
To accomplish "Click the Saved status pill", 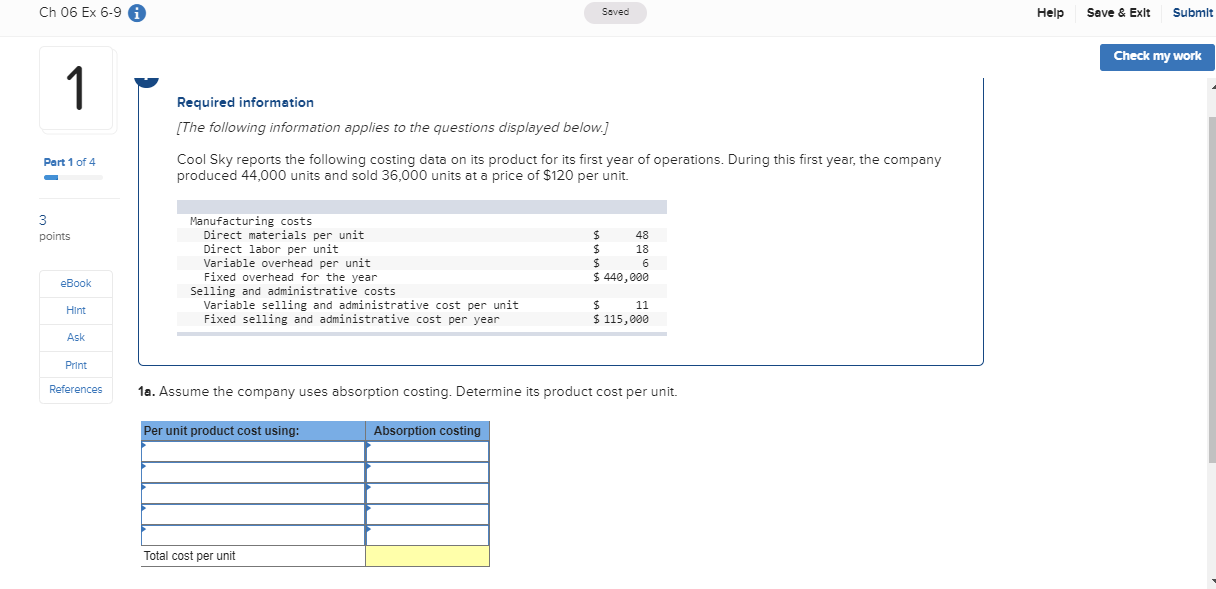I will click(x=615, y=13).
